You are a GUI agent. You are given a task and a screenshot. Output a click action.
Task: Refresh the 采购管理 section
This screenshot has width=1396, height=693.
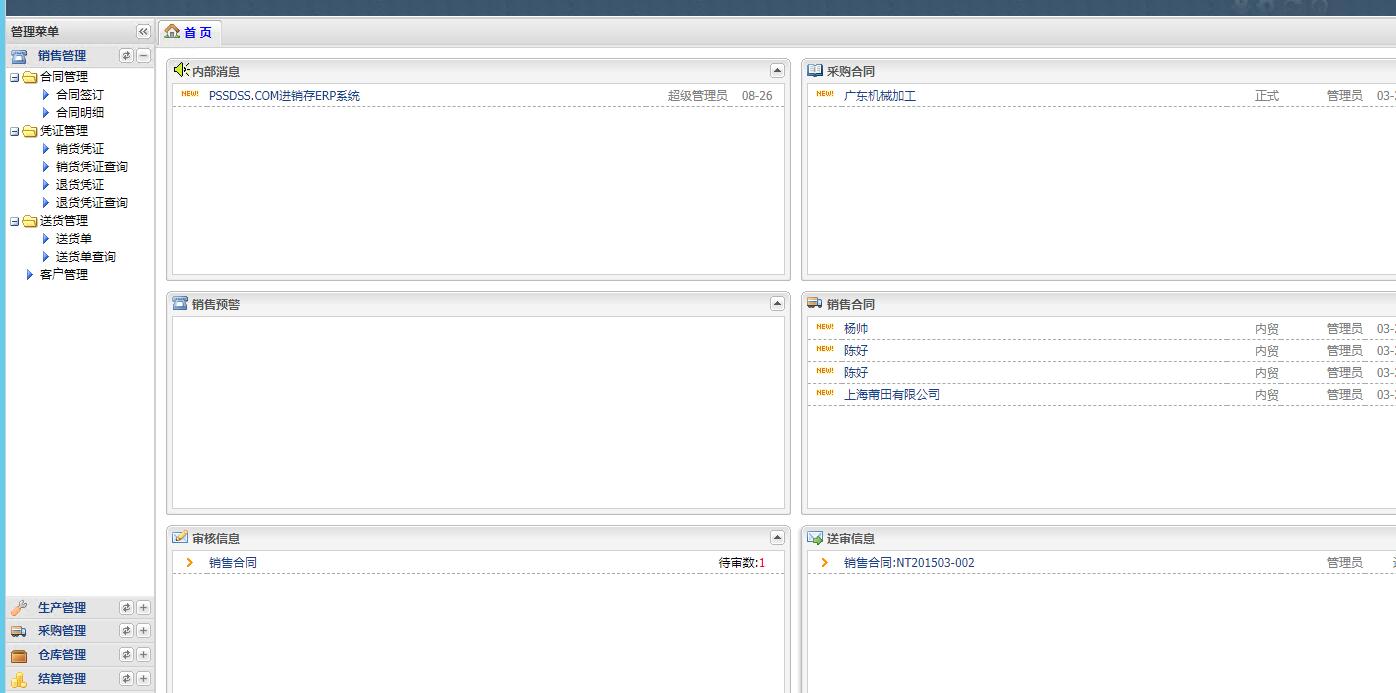[126, 631]
